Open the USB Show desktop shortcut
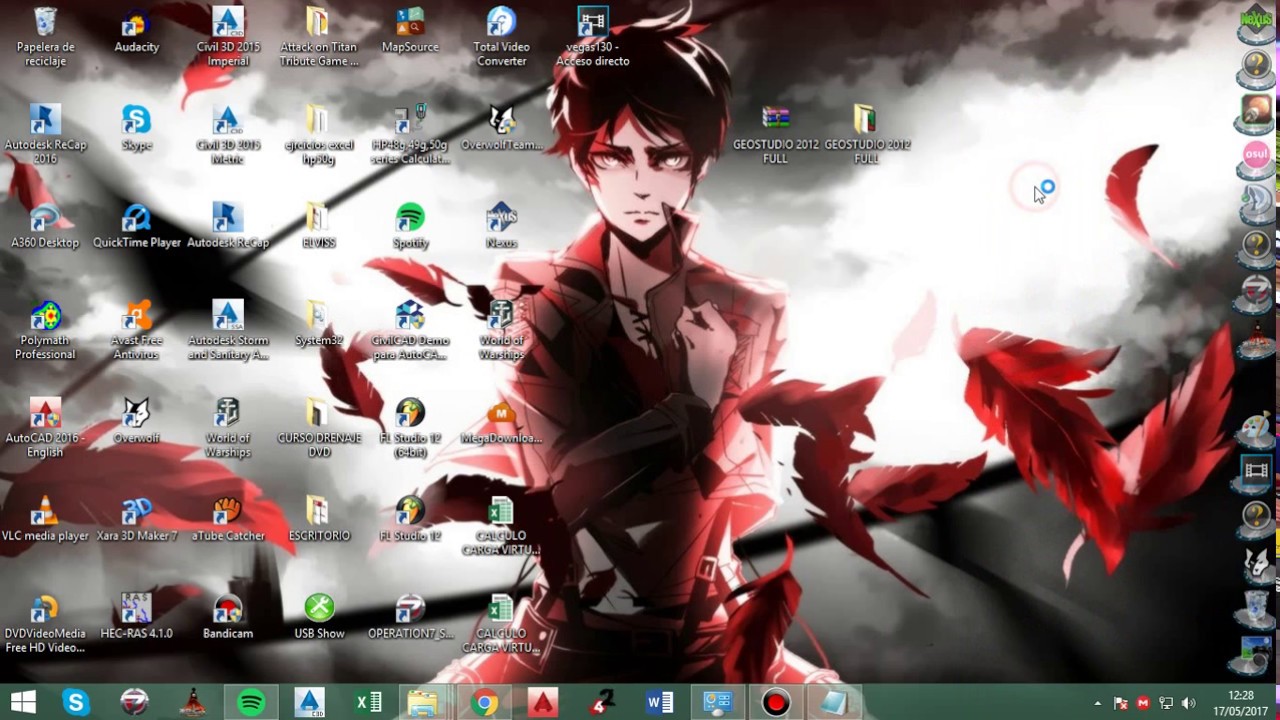 point(319,617)
